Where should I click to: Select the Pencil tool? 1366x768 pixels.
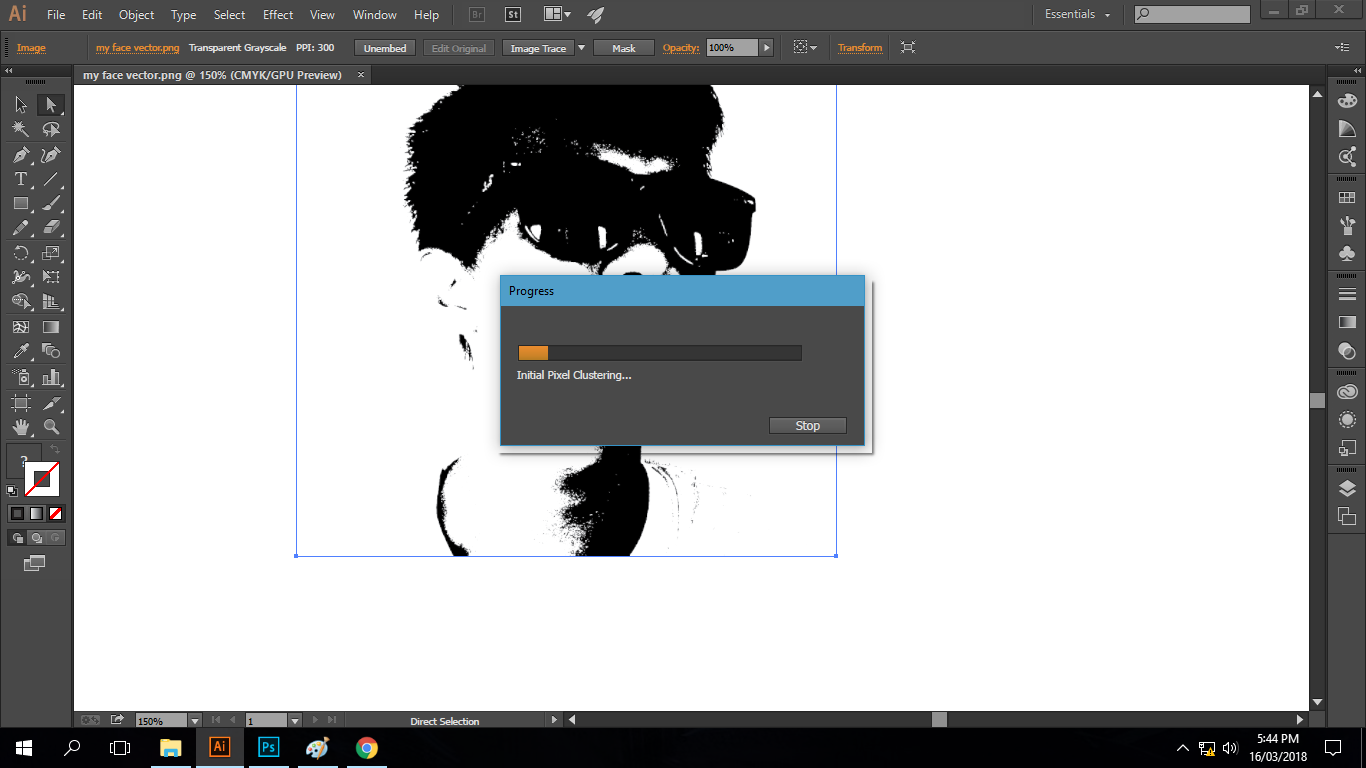[x=21, y=228]
